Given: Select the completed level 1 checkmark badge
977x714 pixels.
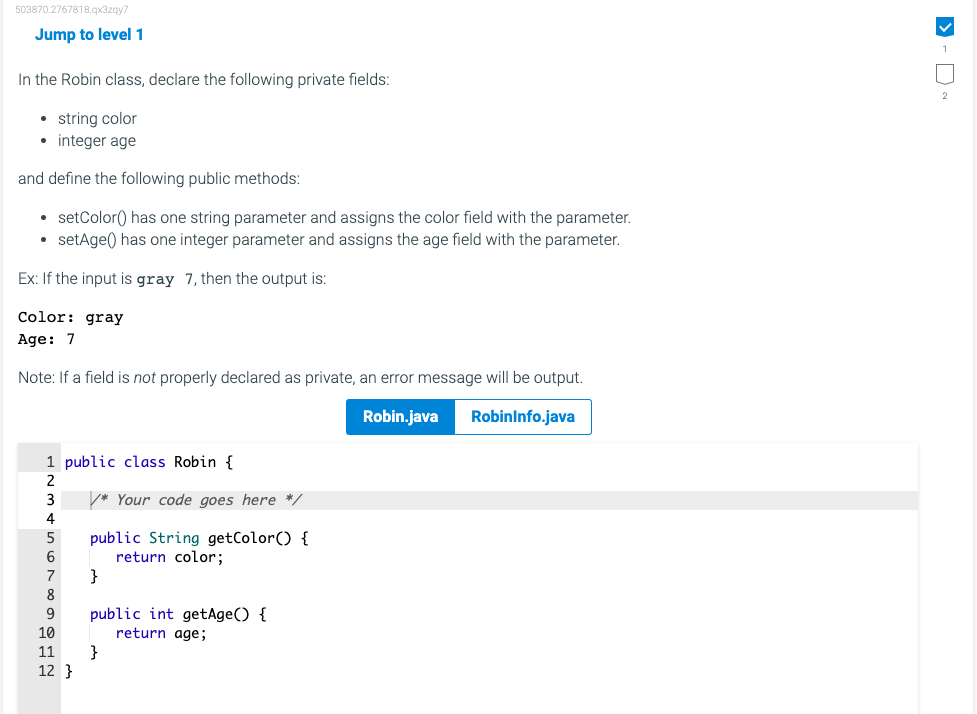Looking at the screenshot, I should tap(944, 27).
